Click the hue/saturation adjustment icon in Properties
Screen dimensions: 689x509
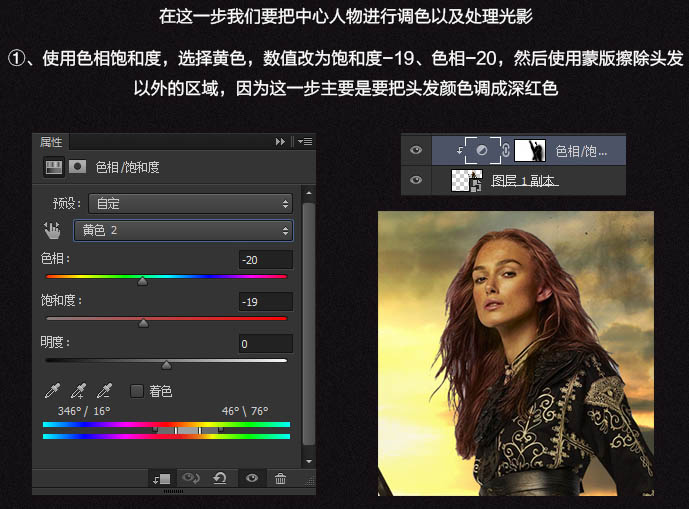(x=54, y=167)
